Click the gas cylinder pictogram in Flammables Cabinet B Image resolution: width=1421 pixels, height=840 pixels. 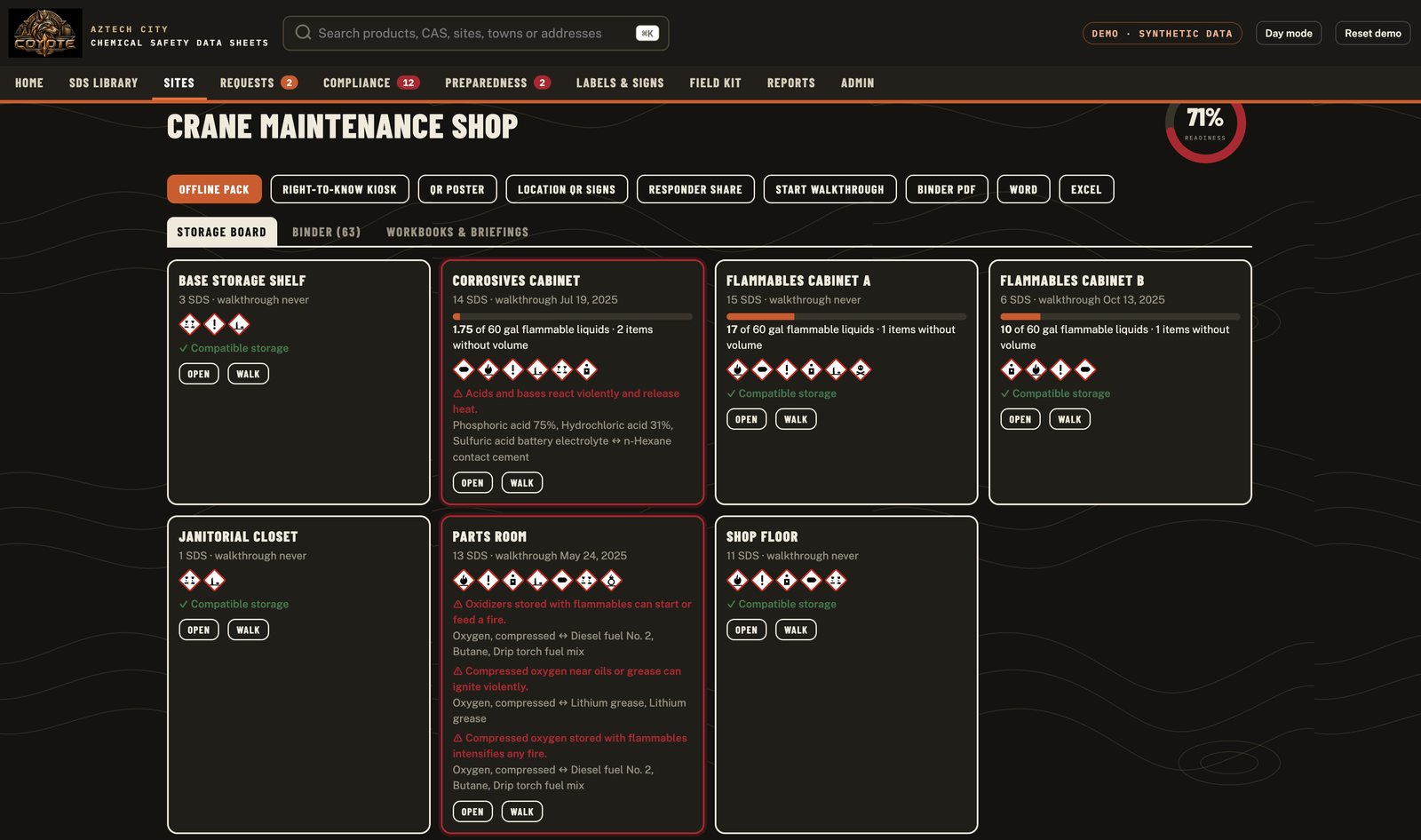(x=1085, y=369)
